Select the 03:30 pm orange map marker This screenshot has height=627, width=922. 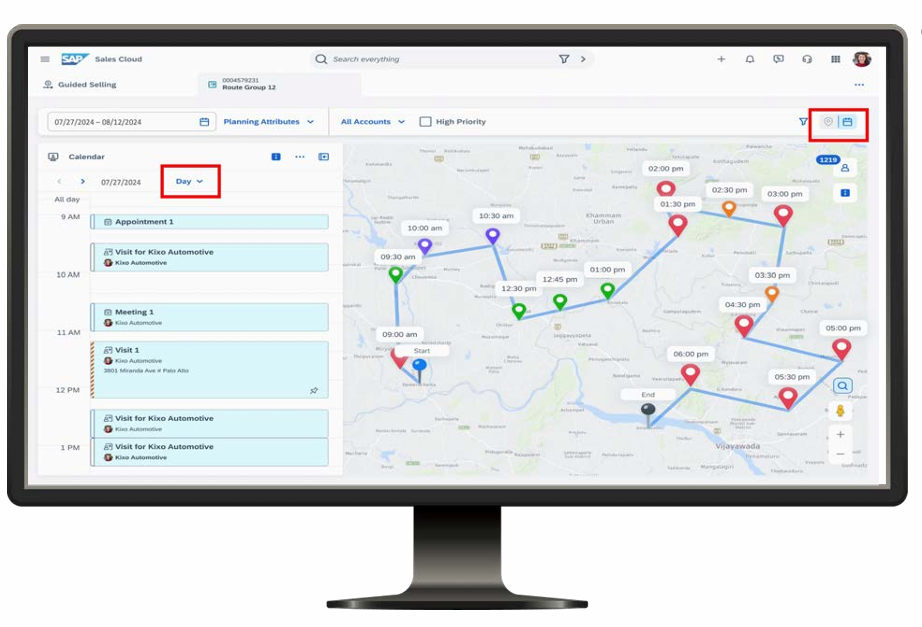coord(771,294)
